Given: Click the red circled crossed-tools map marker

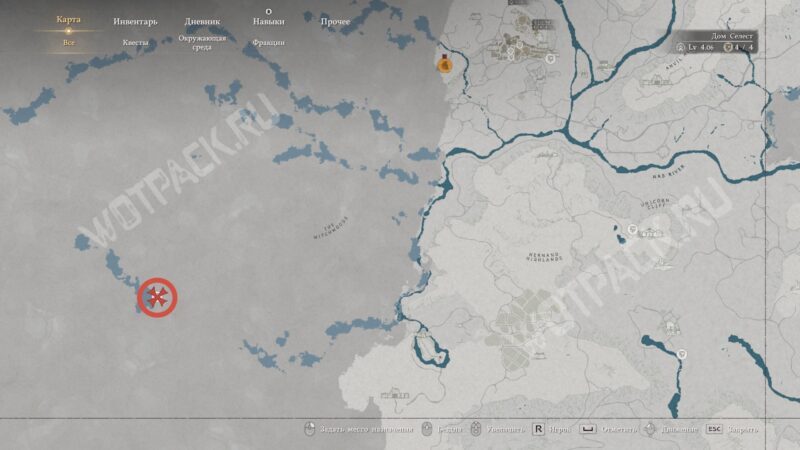Looking at the screenshot, I should (156, 297).
